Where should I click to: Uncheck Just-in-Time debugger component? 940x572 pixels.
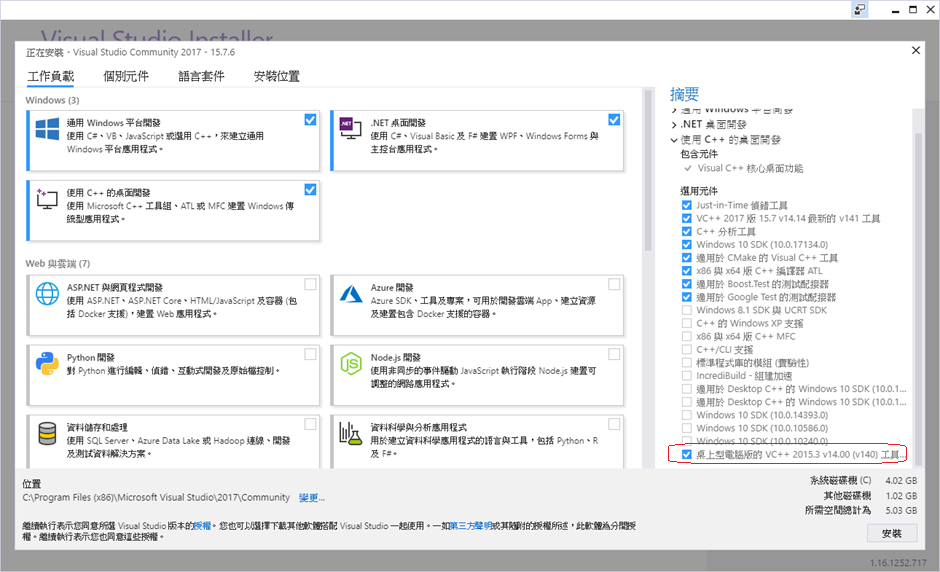pyautogui.click(x=686, y=205)
